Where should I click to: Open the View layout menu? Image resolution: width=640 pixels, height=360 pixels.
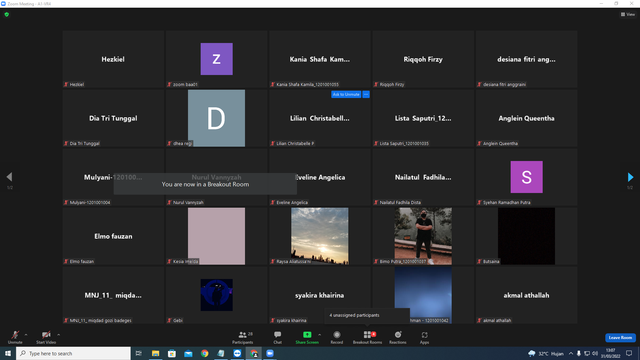click(x=628, y=14)
